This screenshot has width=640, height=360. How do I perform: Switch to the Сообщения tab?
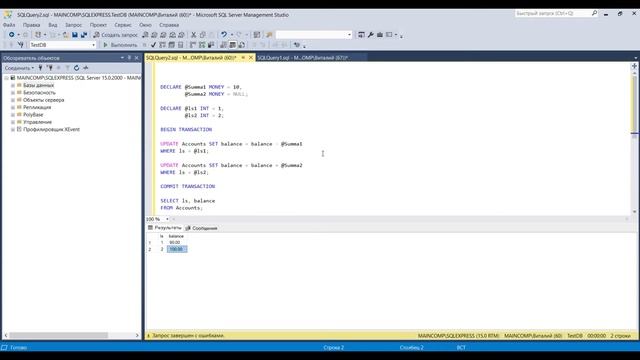(201, 228)
